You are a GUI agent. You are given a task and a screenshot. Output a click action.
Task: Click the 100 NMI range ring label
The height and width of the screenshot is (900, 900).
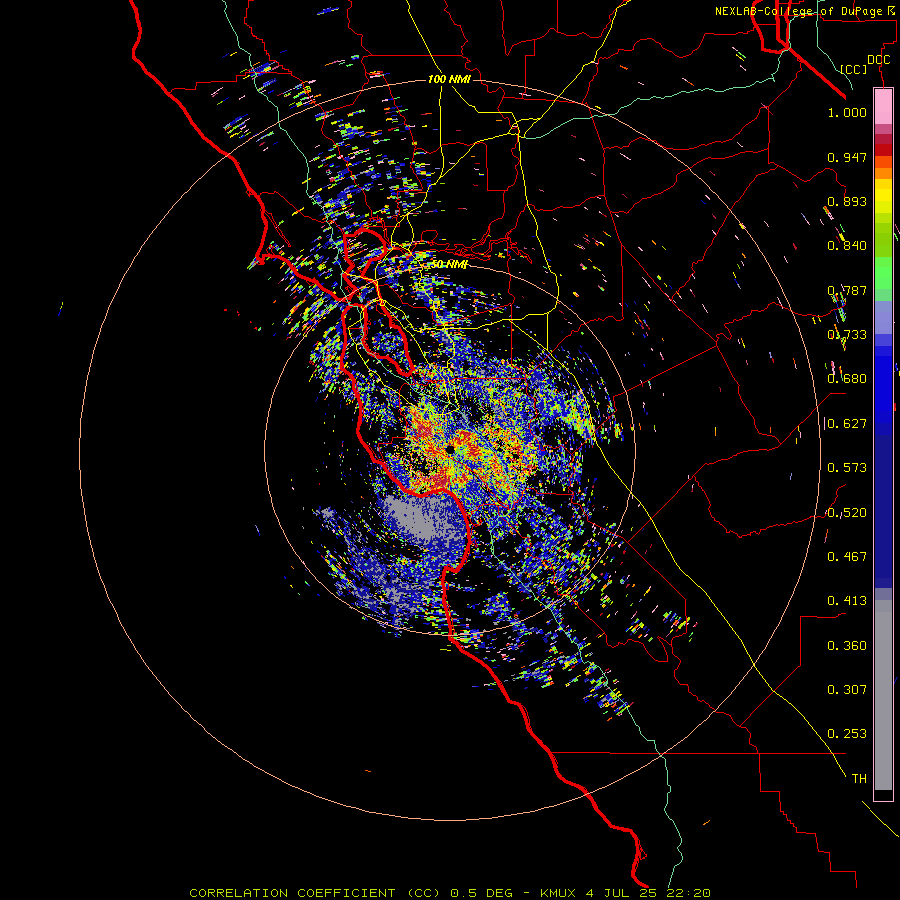(x=449, y=79)
